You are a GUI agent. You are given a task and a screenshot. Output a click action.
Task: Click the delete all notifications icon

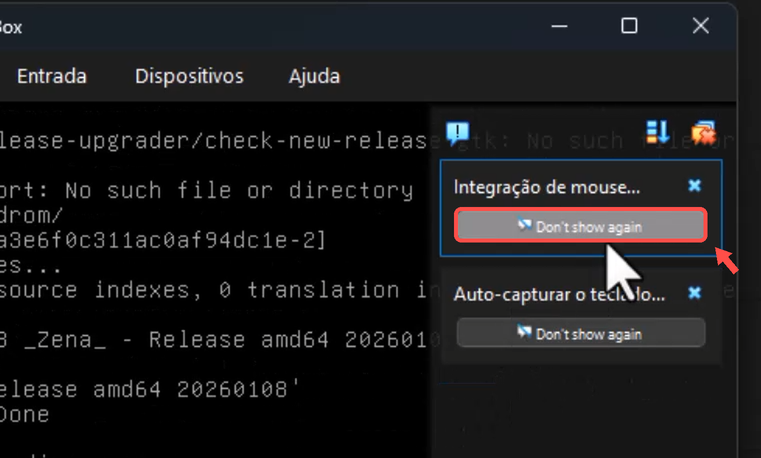tap(703, 132)
